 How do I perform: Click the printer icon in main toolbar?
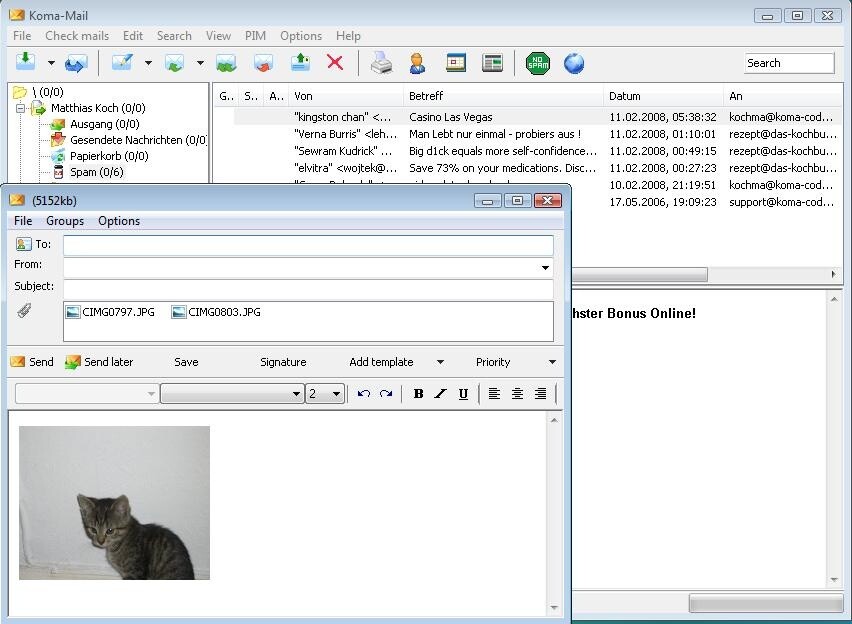pyautogui.click(x=382, y=63)
